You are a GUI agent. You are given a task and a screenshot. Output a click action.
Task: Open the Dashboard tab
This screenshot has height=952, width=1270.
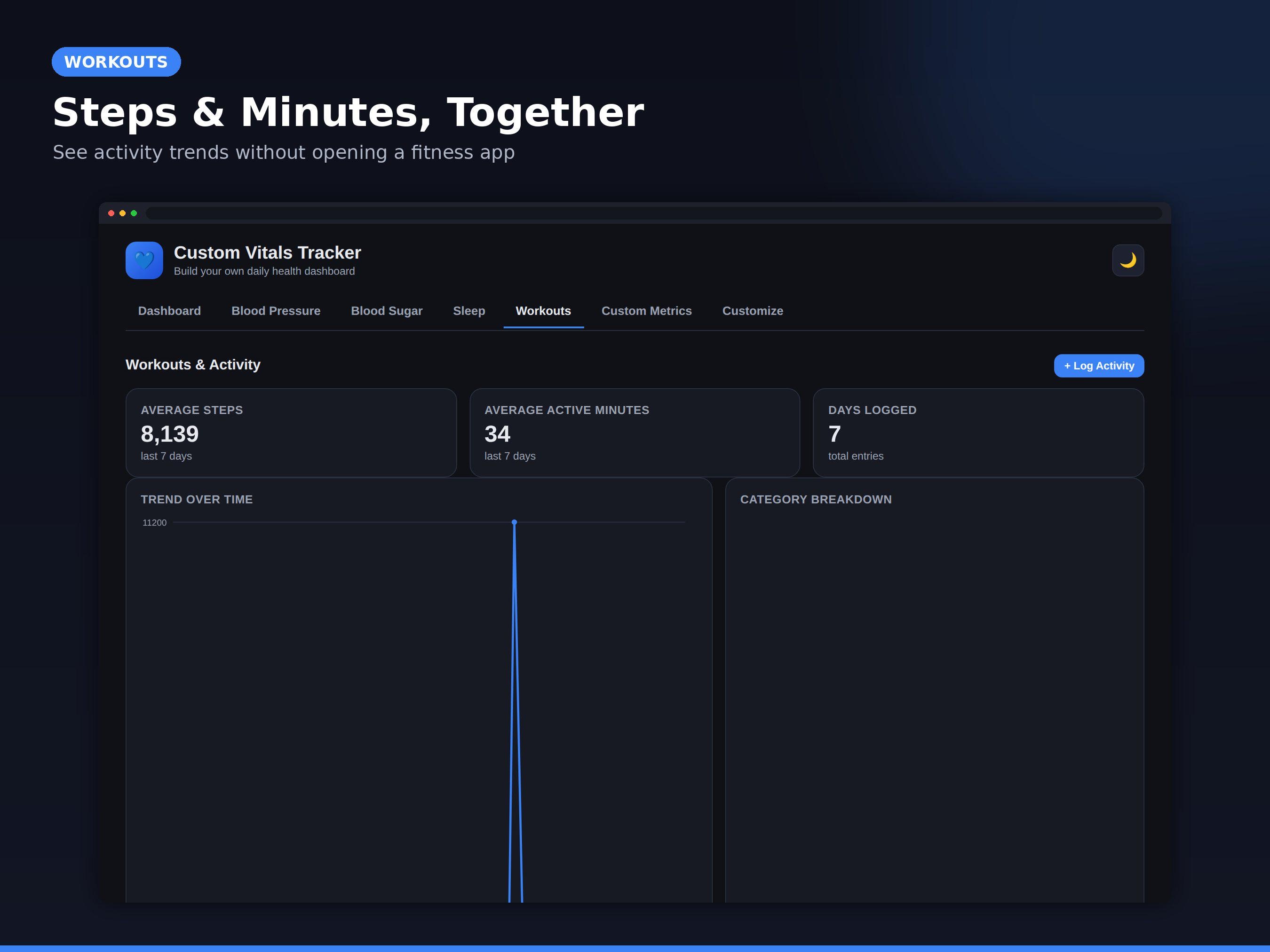pyautogui.click(x=169, y=311)
